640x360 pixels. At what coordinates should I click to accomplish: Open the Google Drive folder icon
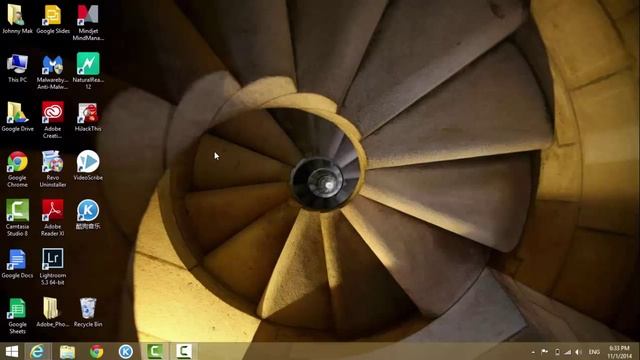coord(17,117)
